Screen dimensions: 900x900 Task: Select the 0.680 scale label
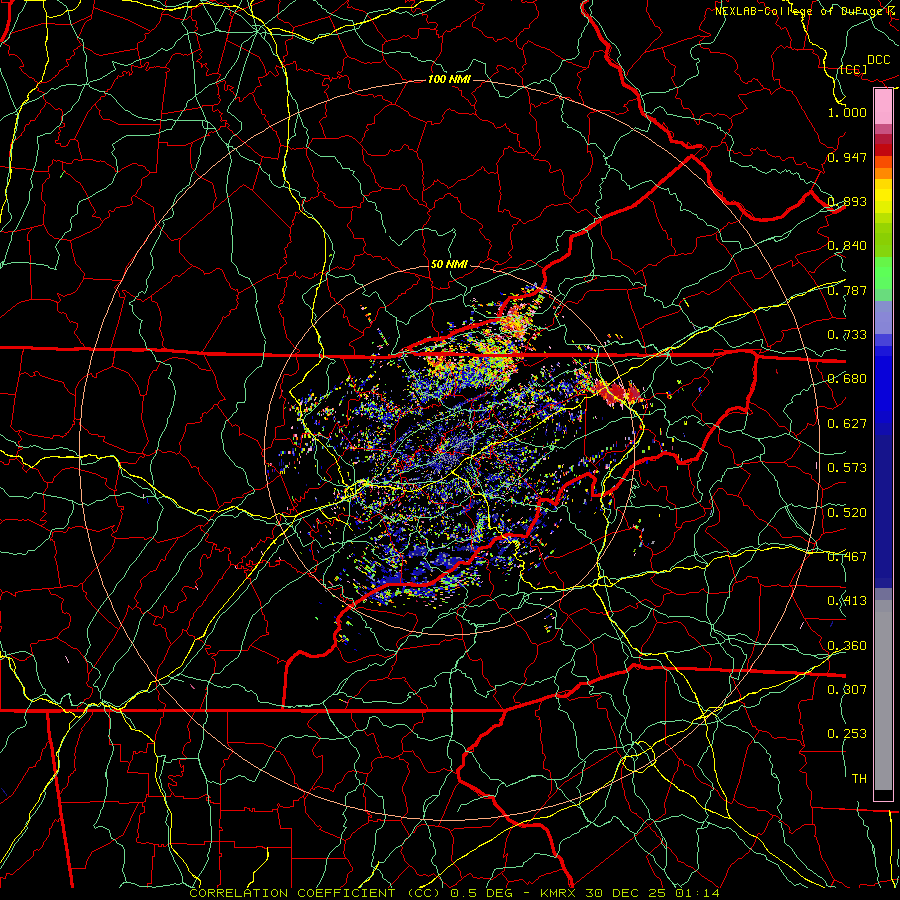pyautogui.click(x=847, y=379)
